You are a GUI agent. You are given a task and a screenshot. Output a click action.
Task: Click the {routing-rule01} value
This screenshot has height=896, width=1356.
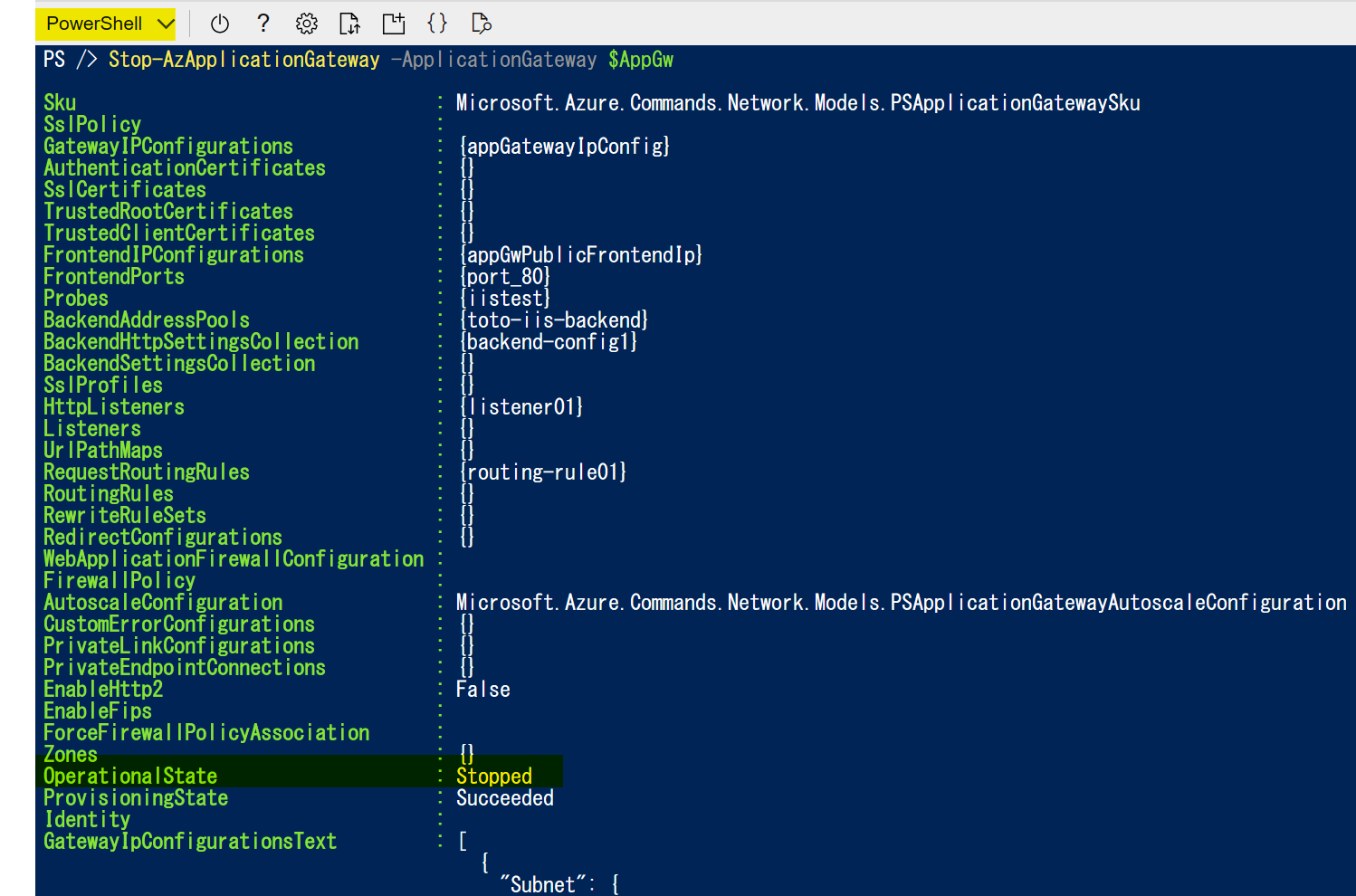tap(543, 472)
